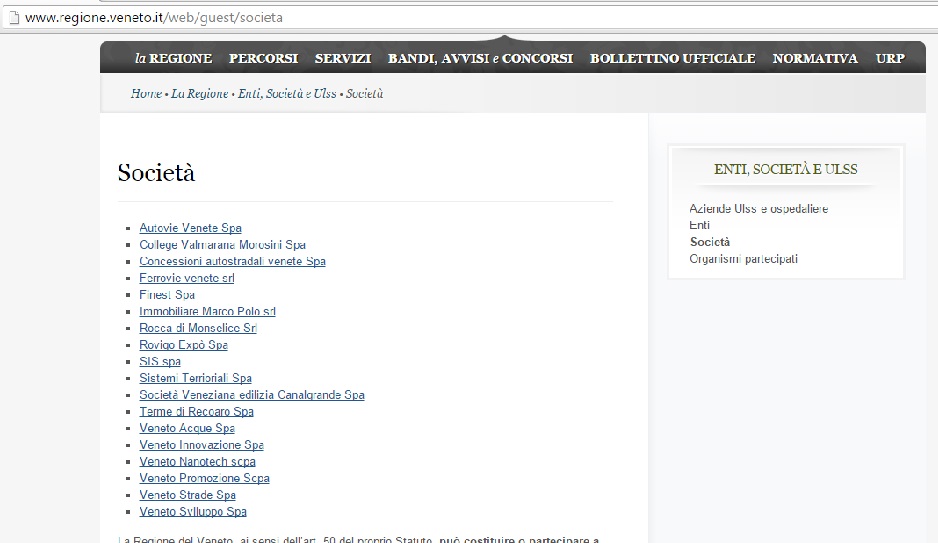This screenshot has width=938, height=543.
Task: Open the Autovie Venete Spa link
Action: tap(190, 228)
